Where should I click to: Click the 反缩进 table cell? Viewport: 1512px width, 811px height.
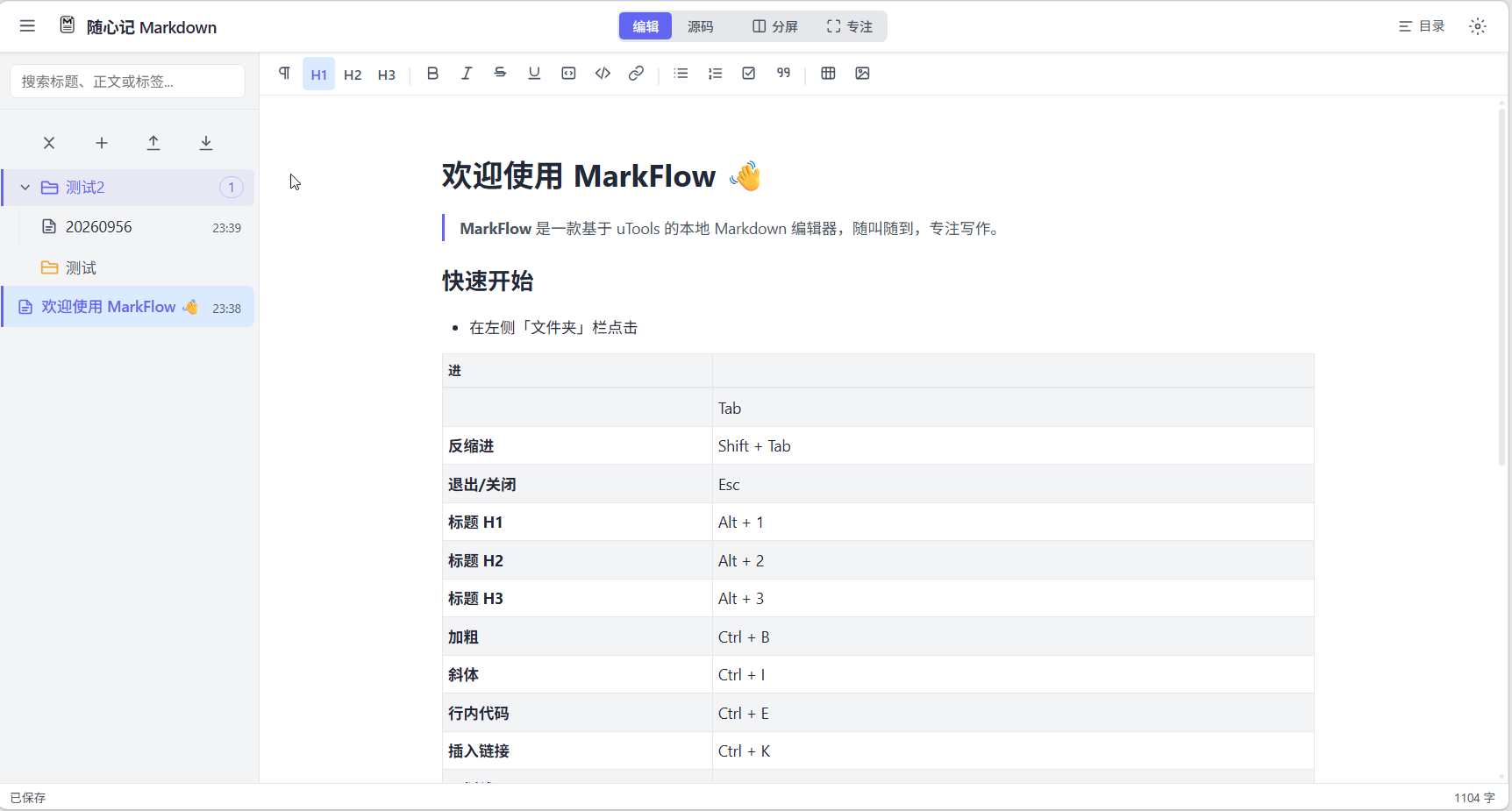tap(577, 446)
